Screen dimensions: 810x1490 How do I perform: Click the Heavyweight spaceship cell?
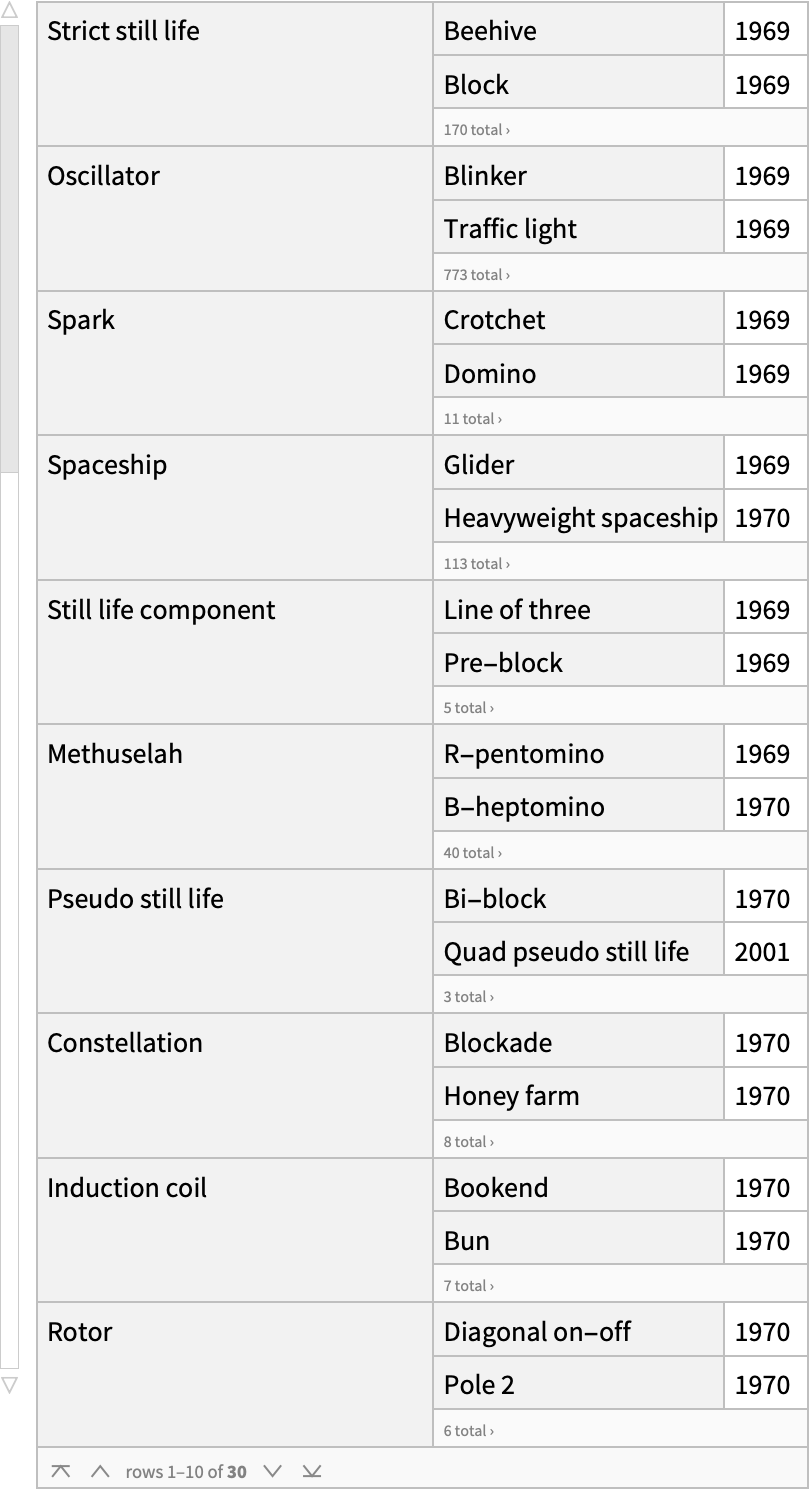[x=580, y=518]
